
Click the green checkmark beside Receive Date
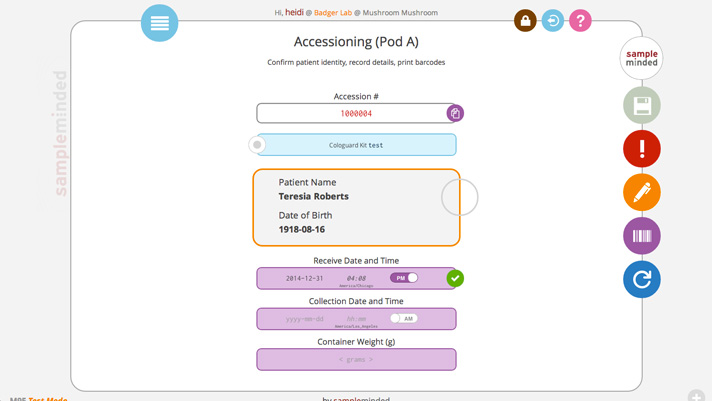[455, 278]
